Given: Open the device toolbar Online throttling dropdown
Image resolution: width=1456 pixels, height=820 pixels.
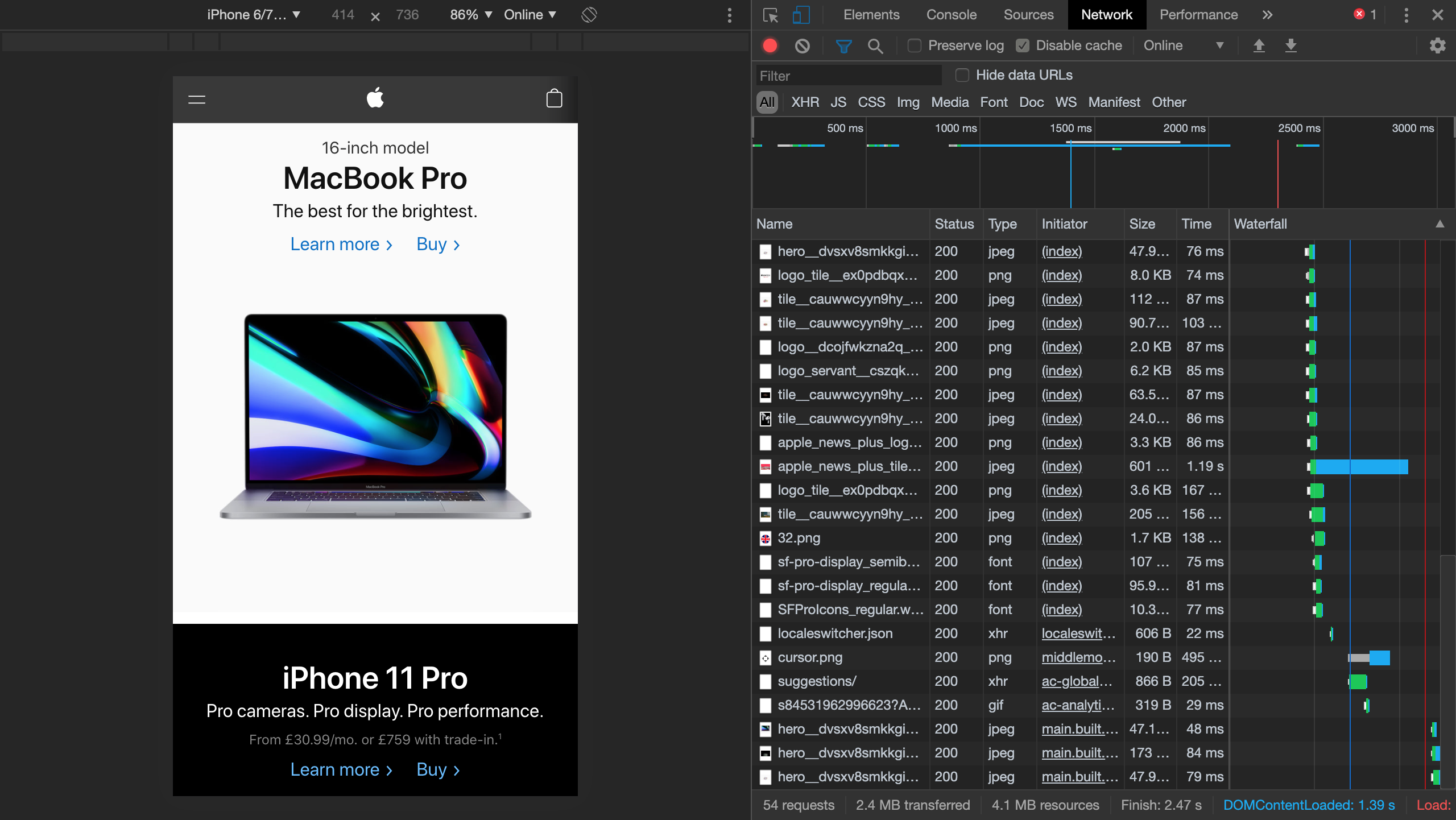Looking at the screenshot, I should click(530, 15).
